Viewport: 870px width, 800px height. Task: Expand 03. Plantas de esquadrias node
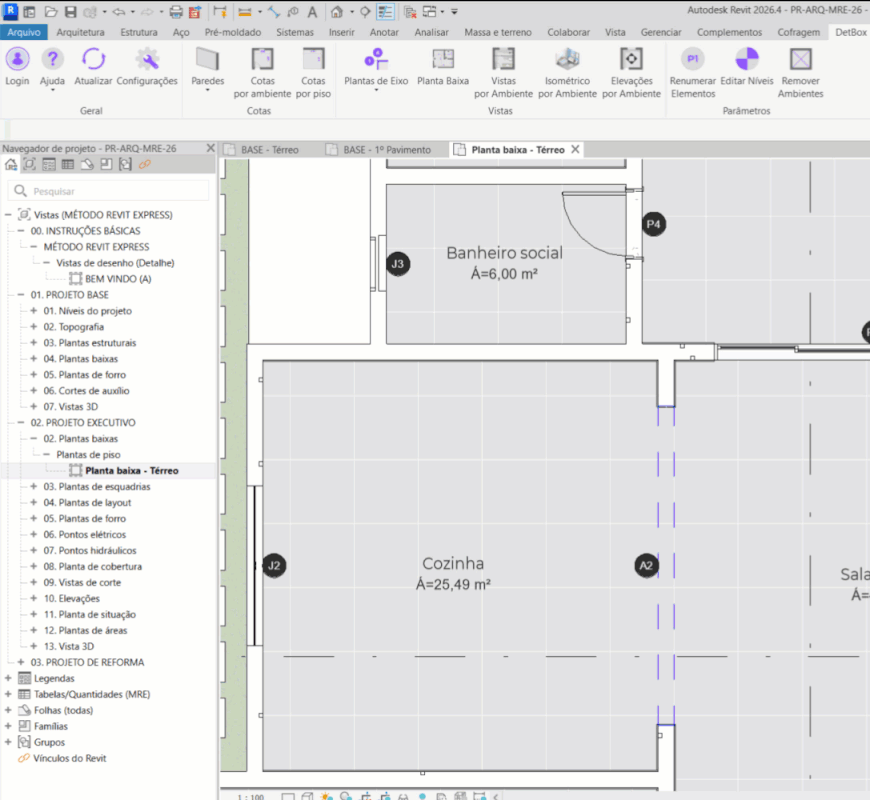pos(34,486)
